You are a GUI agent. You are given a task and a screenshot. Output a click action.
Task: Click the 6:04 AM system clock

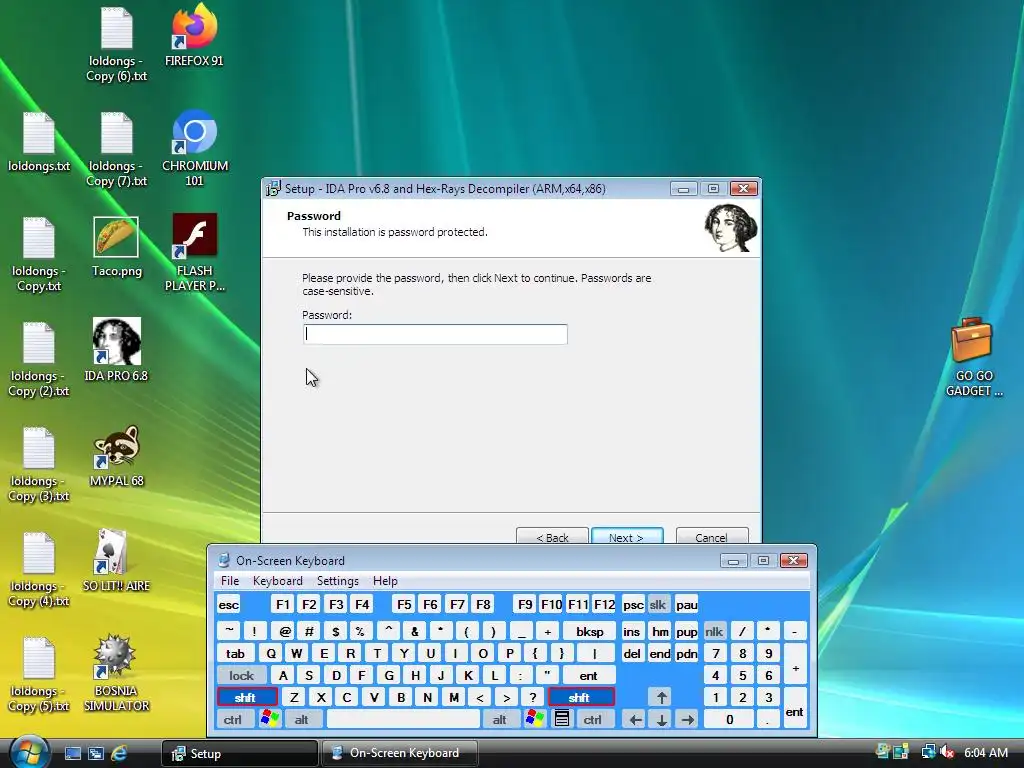point(986,752)
